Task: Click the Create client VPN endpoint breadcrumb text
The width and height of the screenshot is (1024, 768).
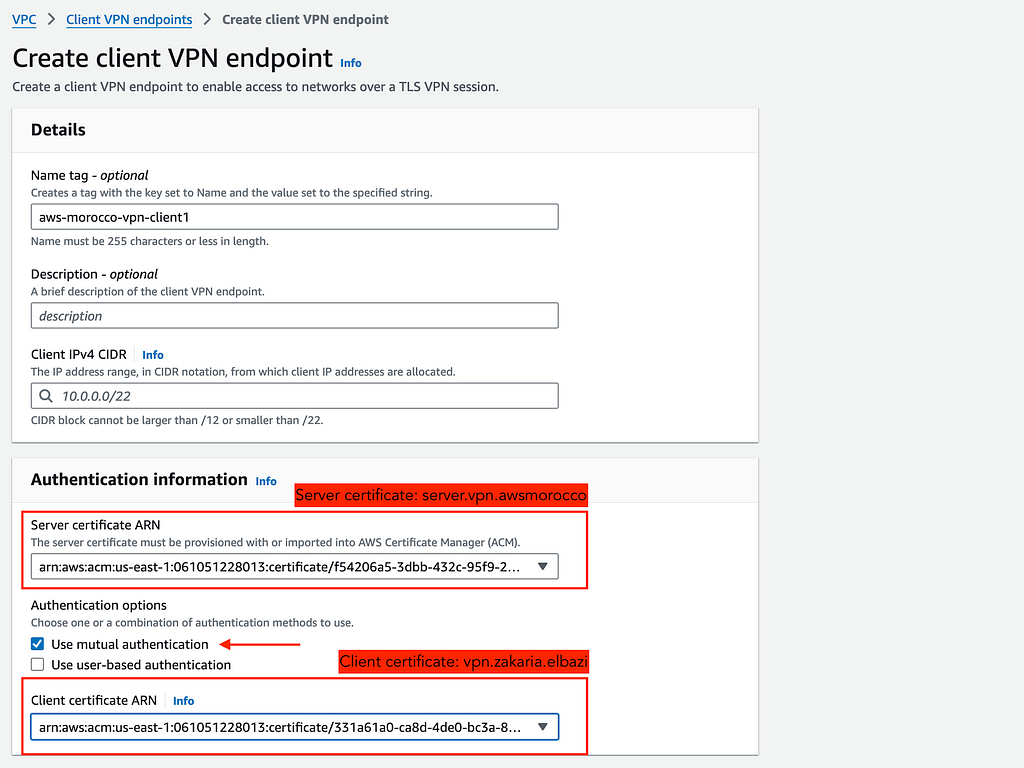Action: [x=305, y=20]
